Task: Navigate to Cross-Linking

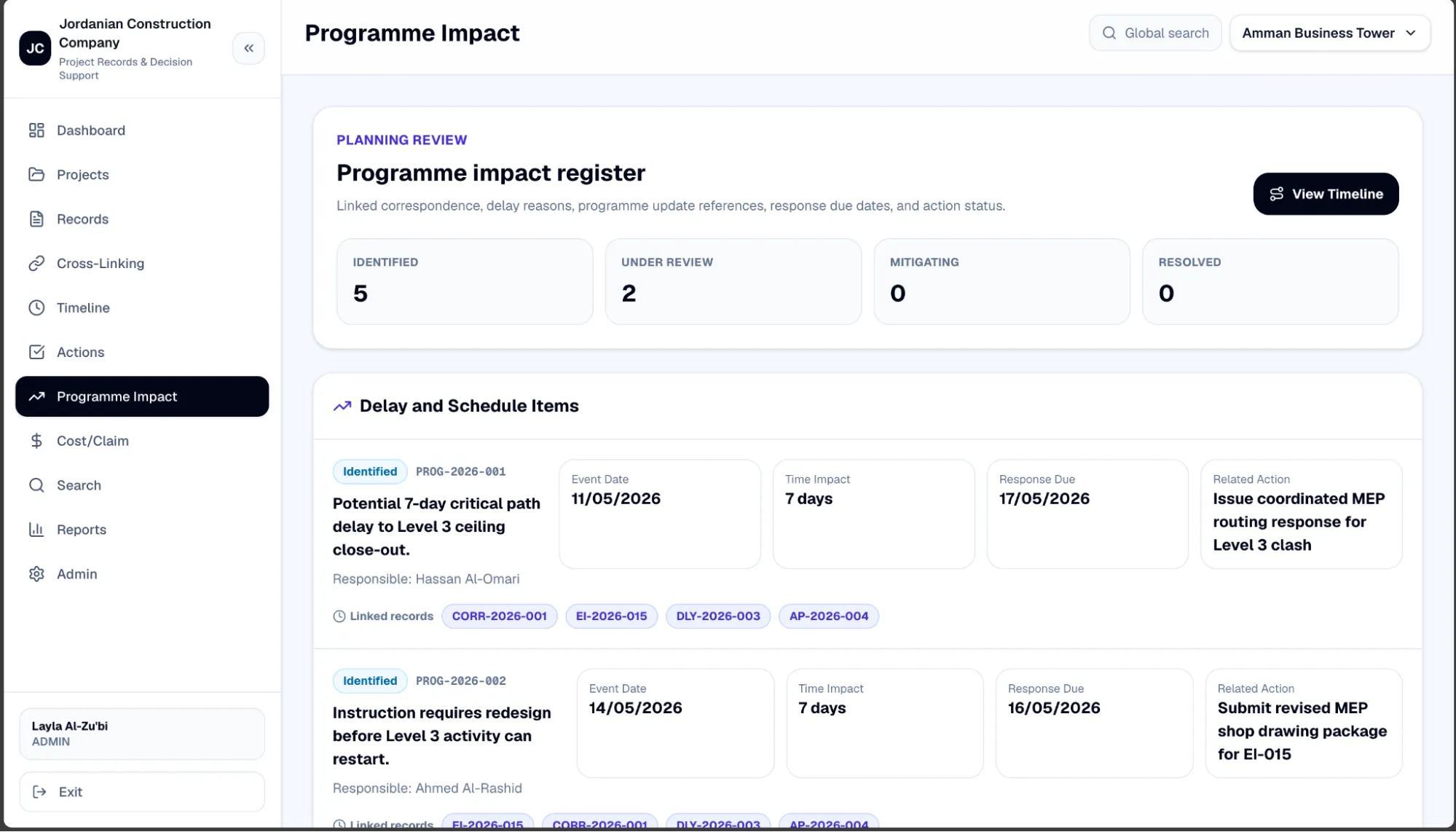Action: pos(142,264)
